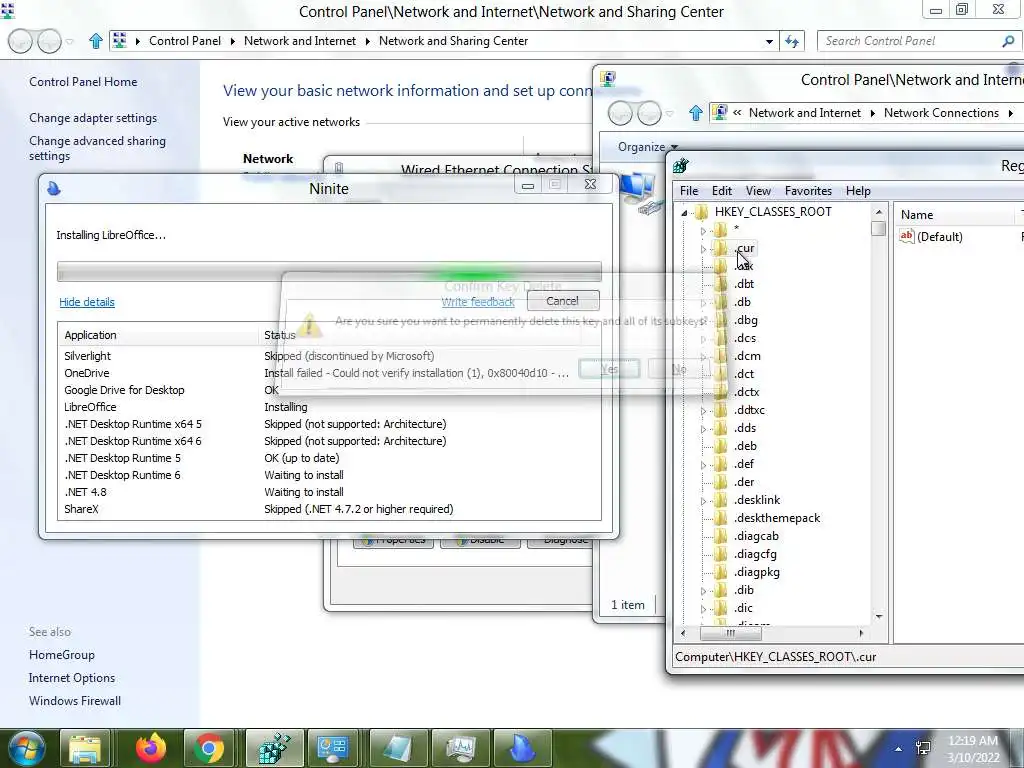
Task: Click the Network Connections breadcrumb
Action: [x=941, y=113]
